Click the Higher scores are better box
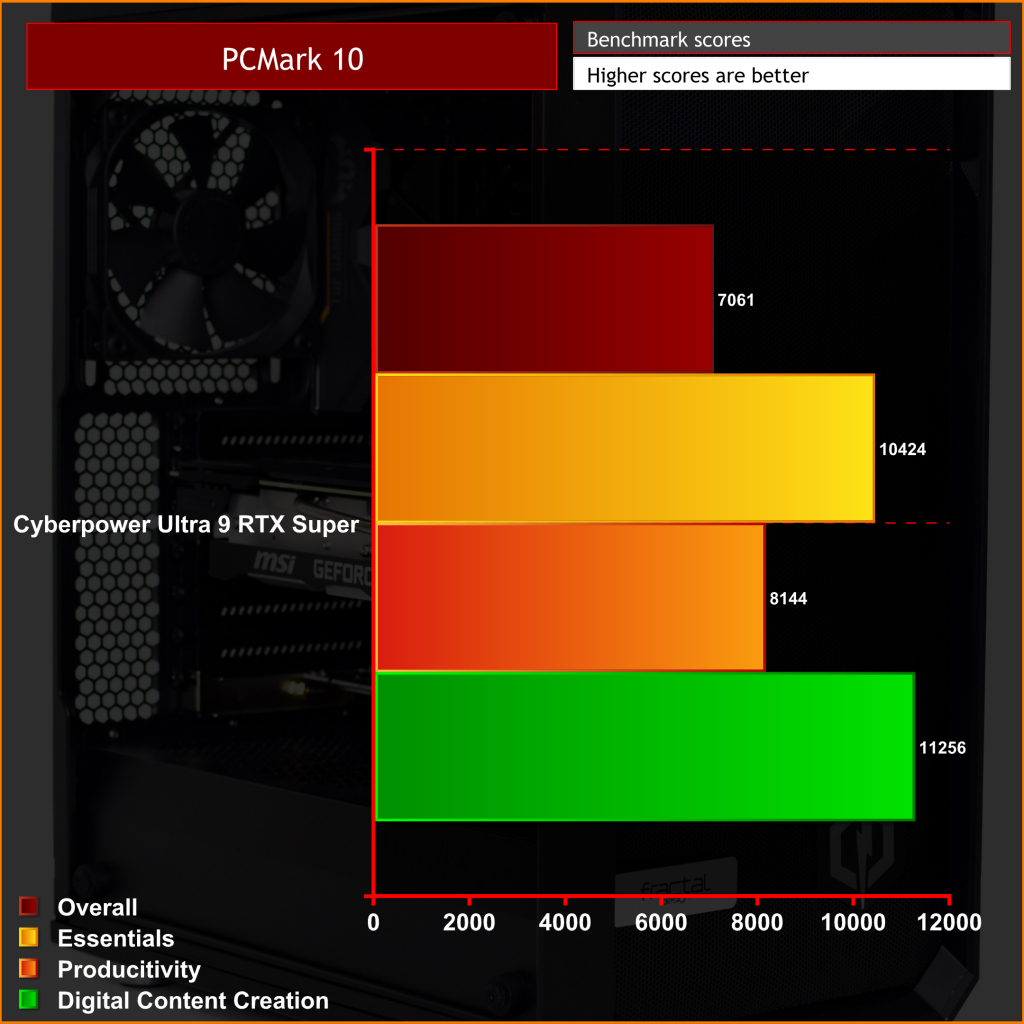 point(792,74)
